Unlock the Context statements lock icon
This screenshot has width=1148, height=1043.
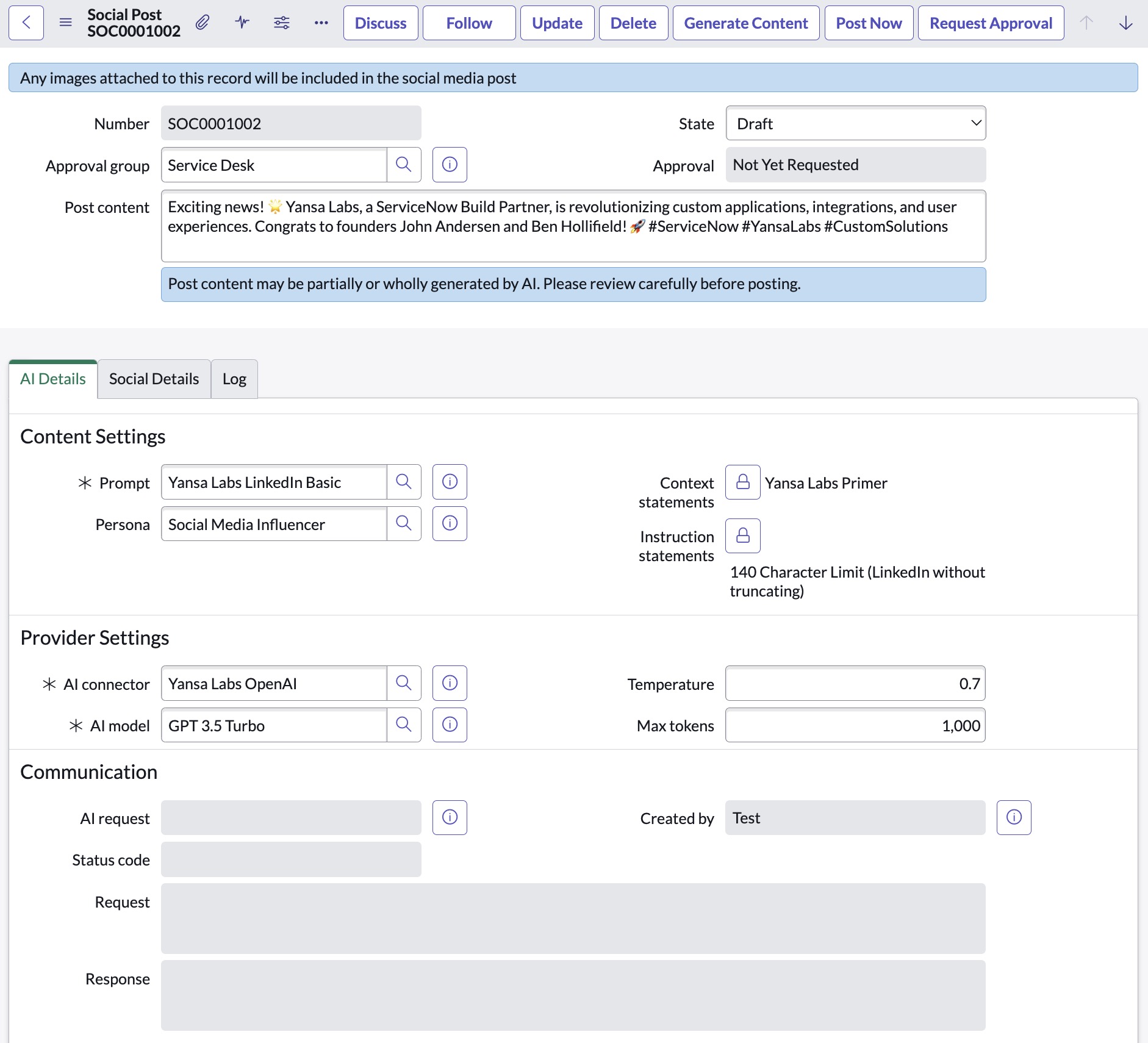[x=743, y=482]
